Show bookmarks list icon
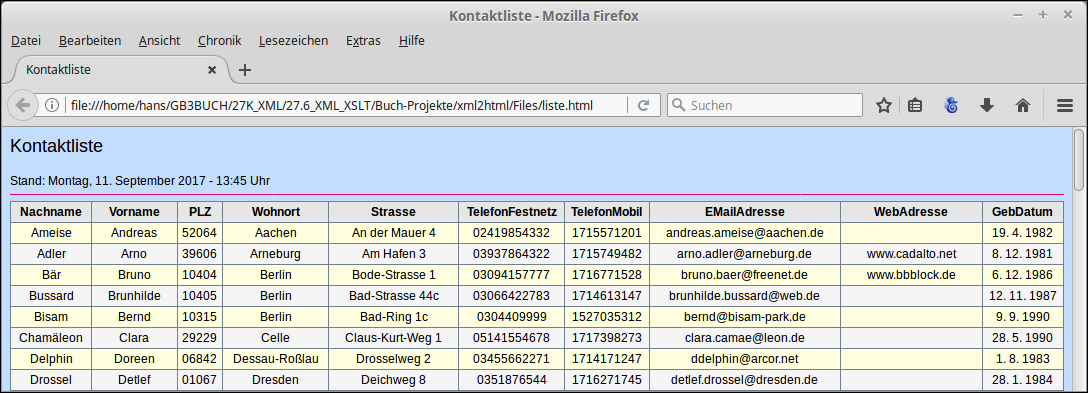 [915, 106]
